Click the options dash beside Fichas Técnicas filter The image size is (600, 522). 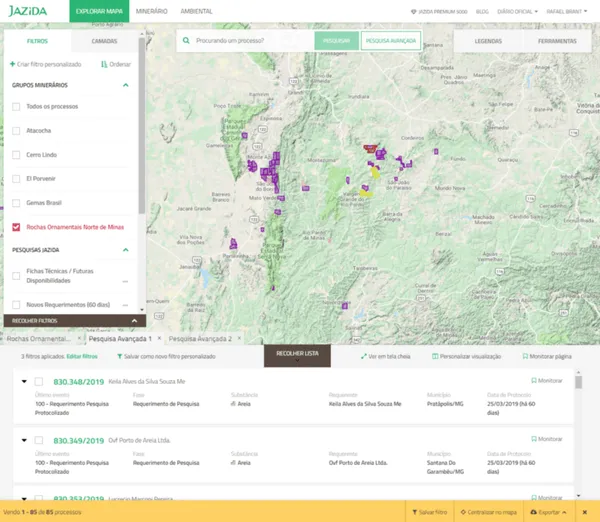(125, 281)
